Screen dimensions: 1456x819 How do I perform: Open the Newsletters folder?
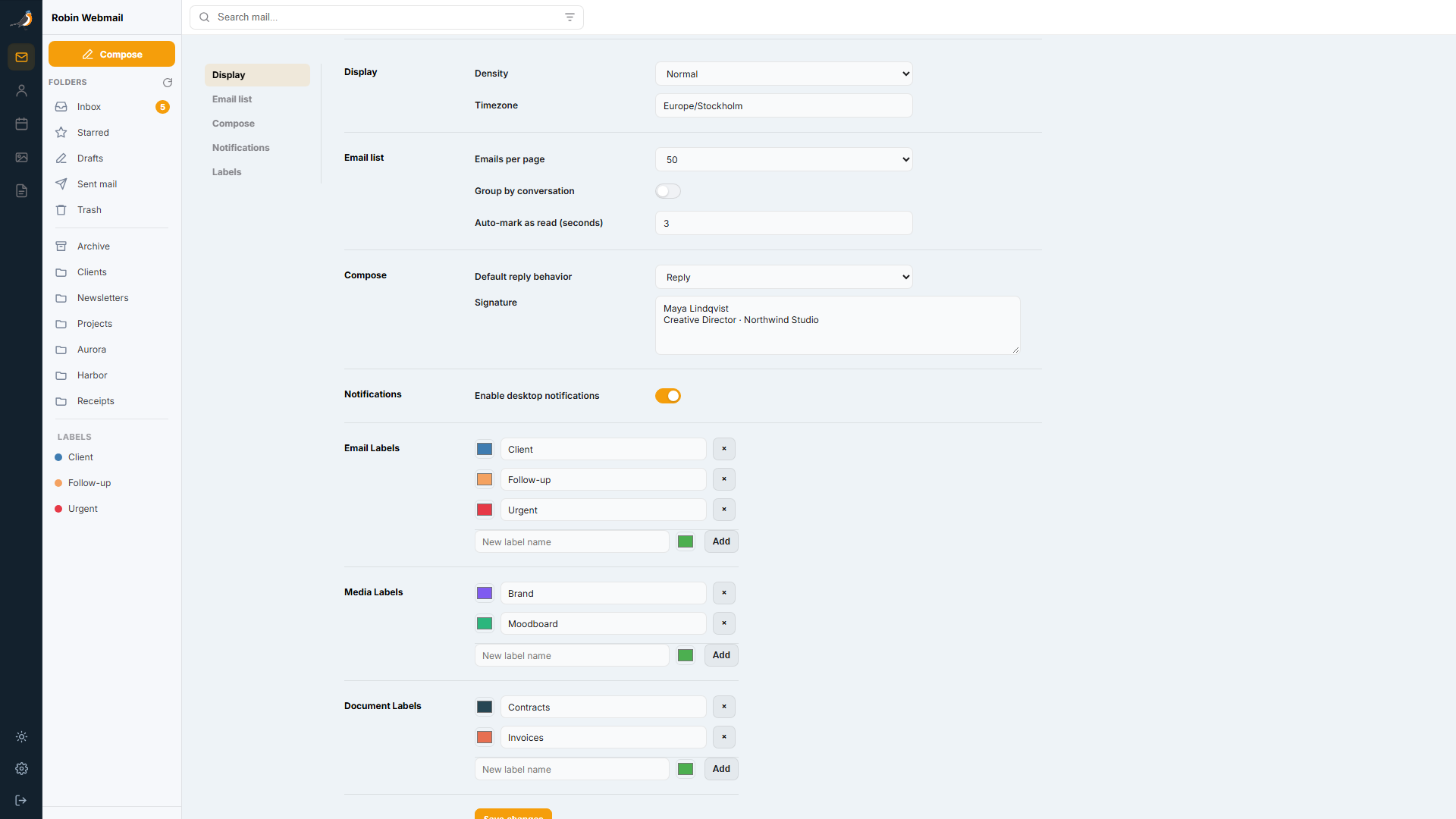[111, 298]
